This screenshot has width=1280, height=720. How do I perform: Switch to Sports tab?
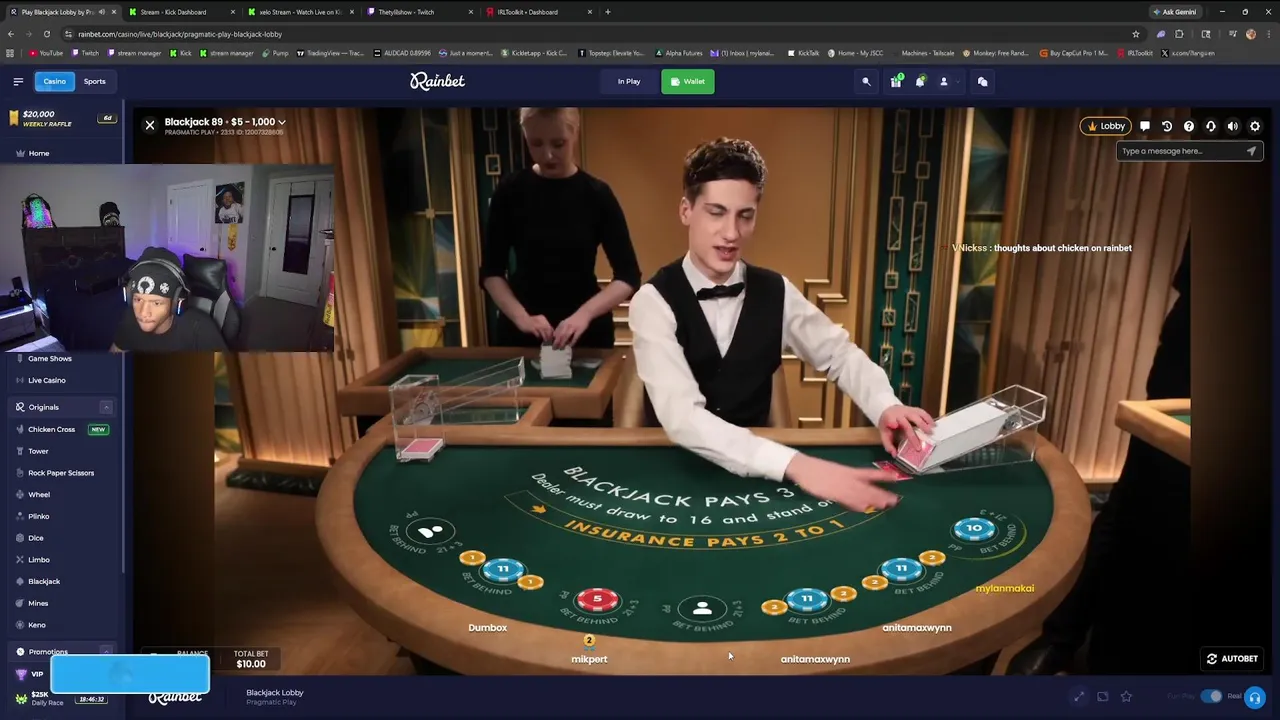point(94,81)
